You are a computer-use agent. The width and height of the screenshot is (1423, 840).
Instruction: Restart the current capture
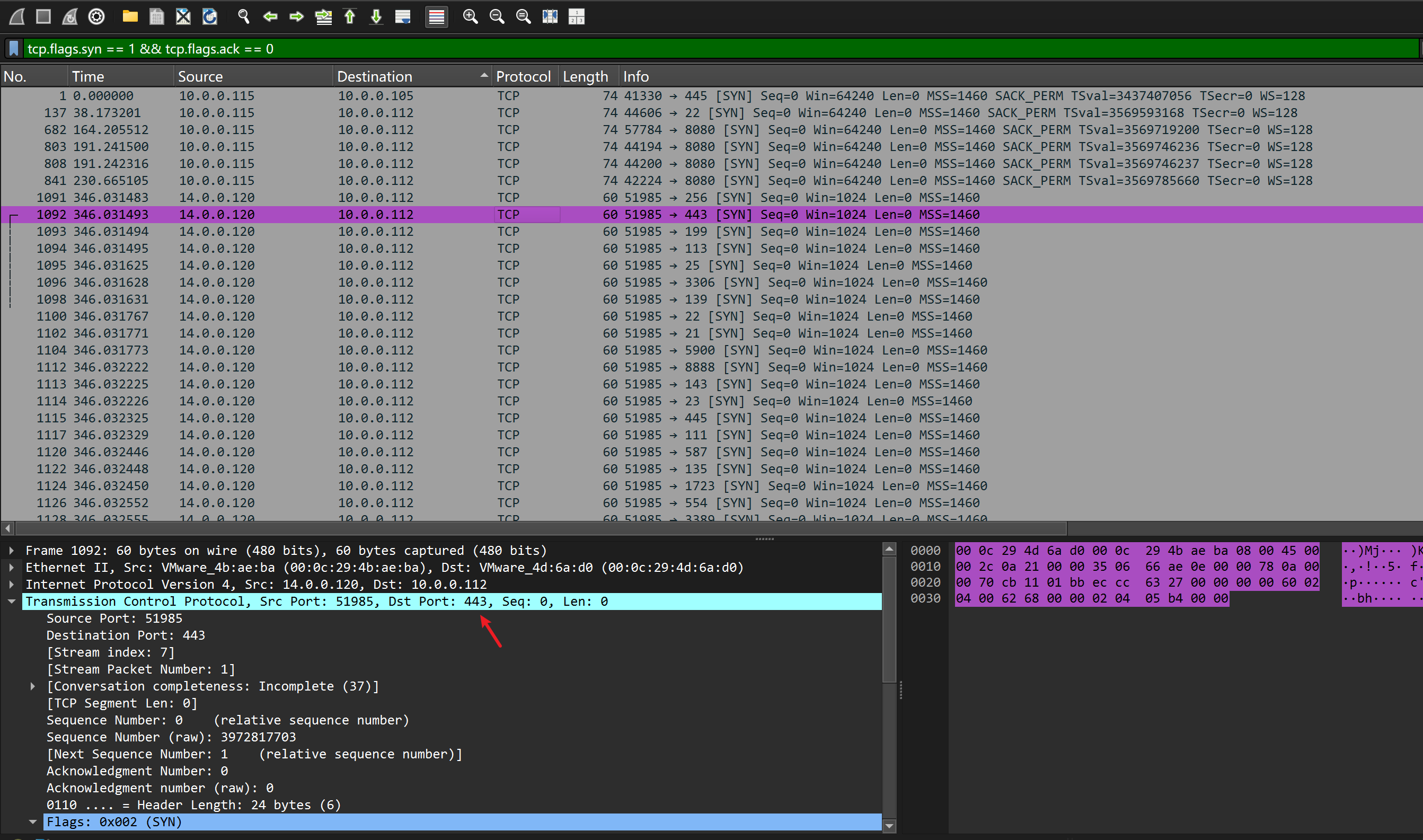[x=70, y=16]
